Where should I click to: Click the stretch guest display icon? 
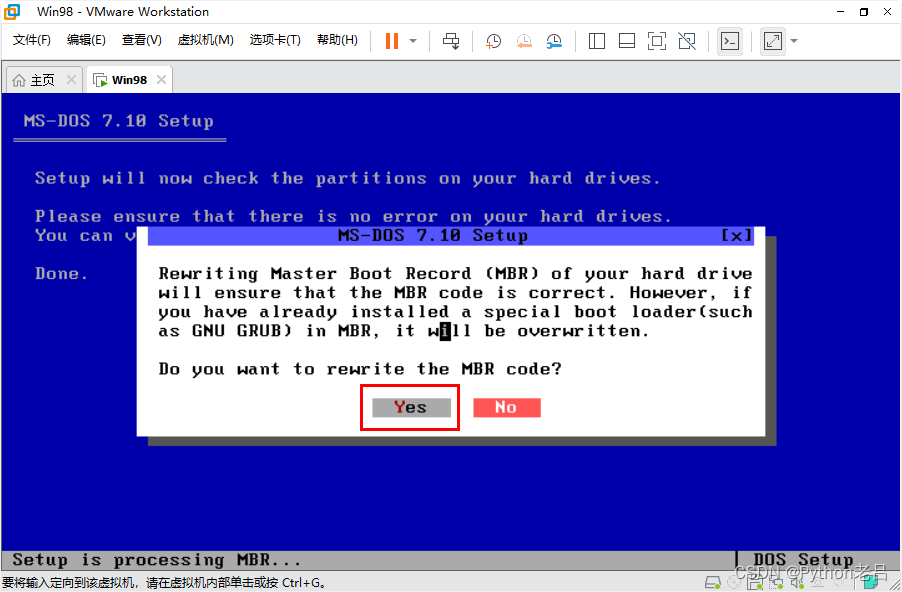[x=773, y=41]
